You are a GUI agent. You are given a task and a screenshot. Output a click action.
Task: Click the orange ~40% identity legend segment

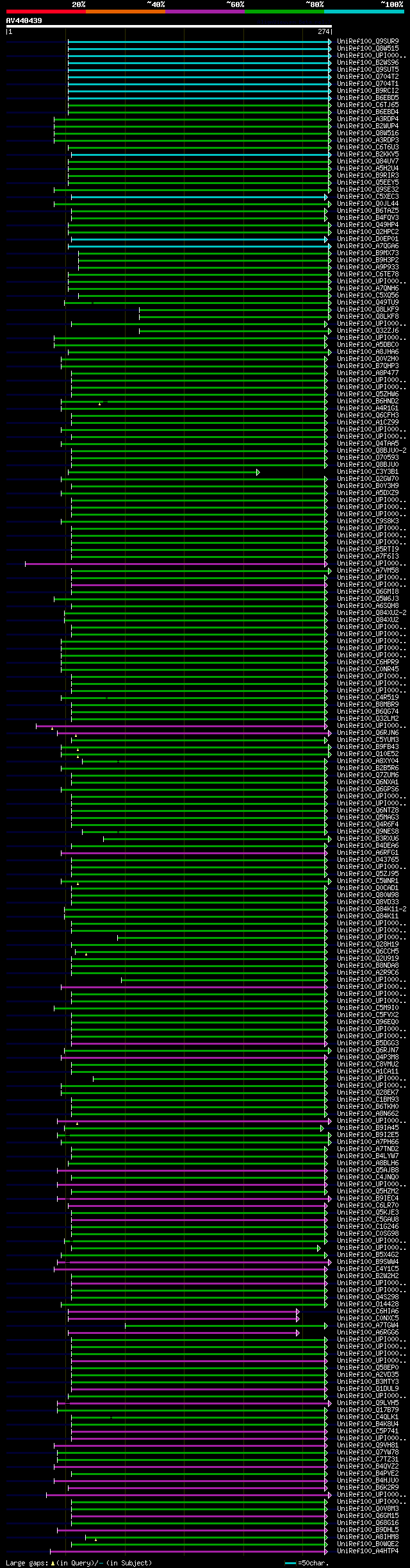click(x=126, y=12)
